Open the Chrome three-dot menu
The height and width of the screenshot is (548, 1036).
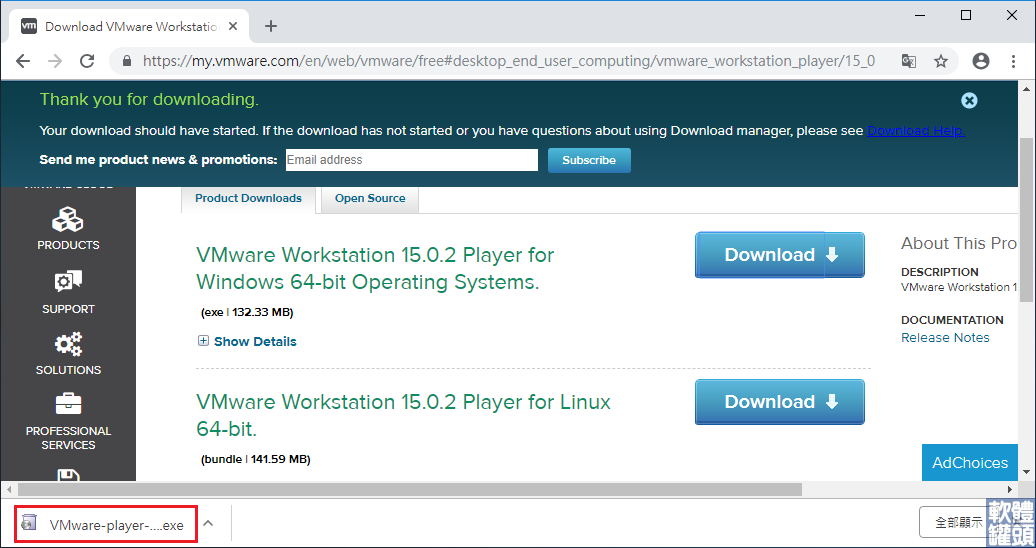(x=1013, y=61)
